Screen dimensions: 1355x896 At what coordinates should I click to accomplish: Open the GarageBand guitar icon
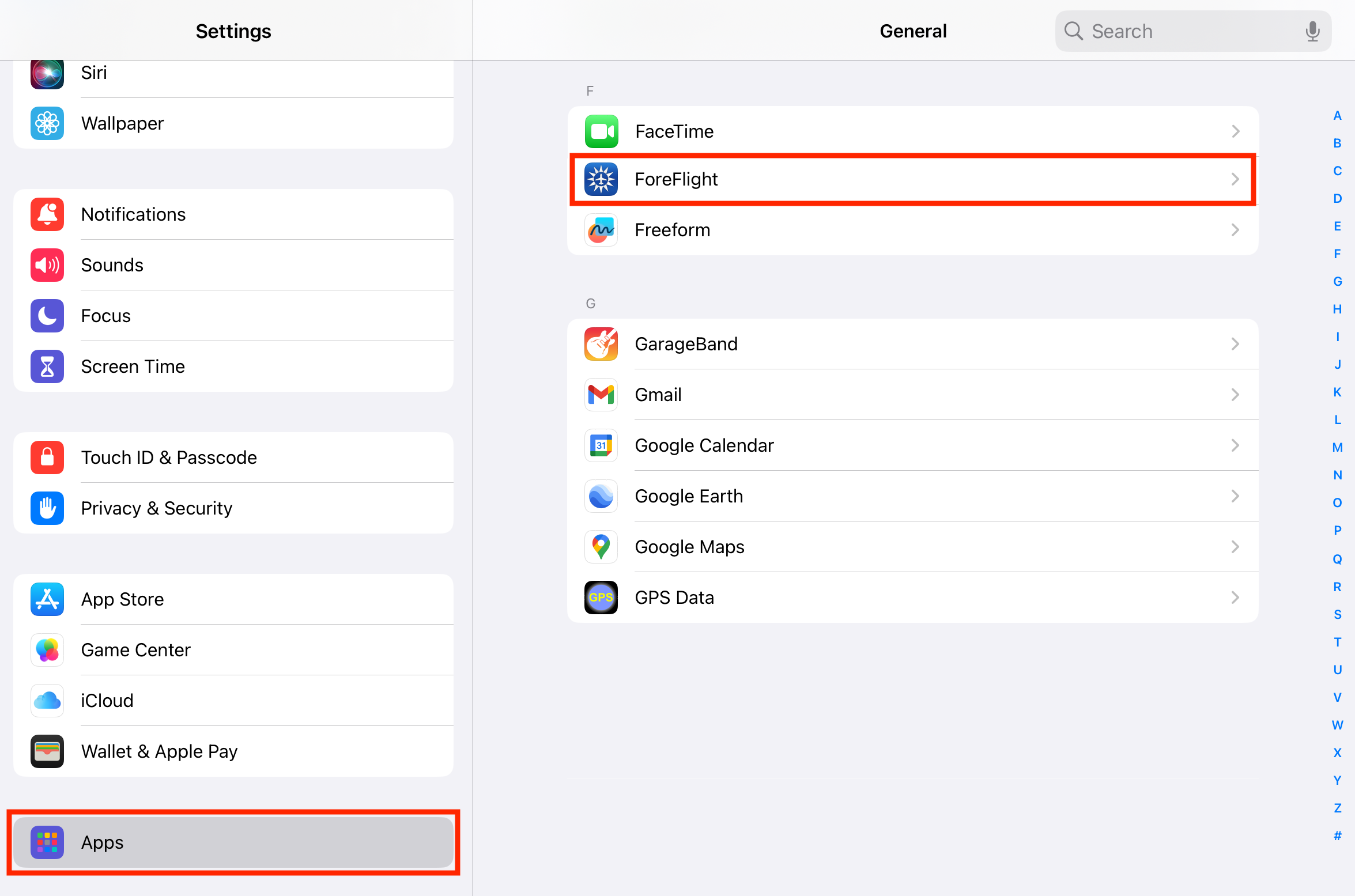(x=601, y=344)
